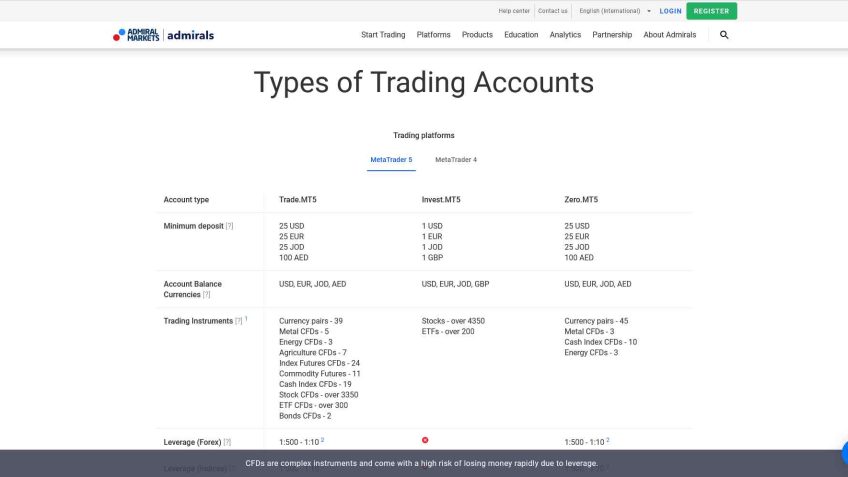This screenshot has height=477, width=848.
Task: Open the Education menu item
Action: click(521, 35)
